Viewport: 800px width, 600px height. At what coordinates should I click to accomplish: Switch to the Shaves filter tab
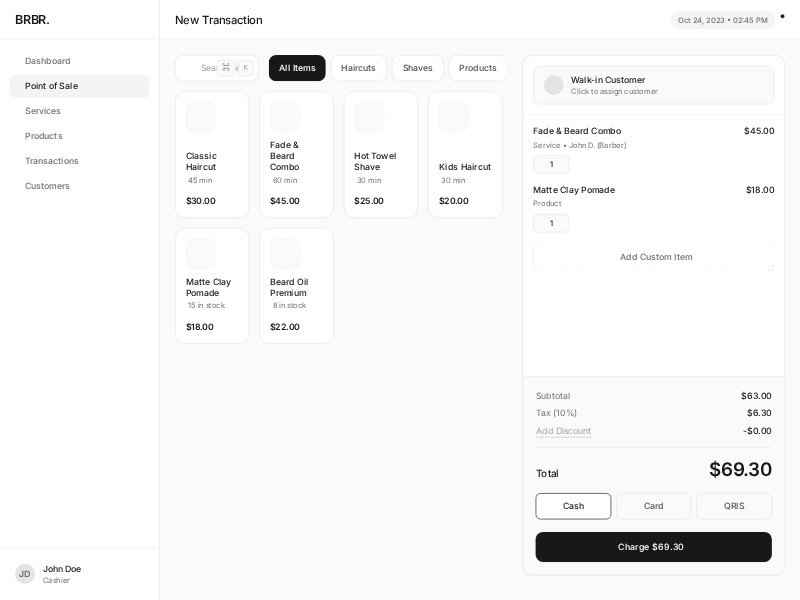(417, 68)
